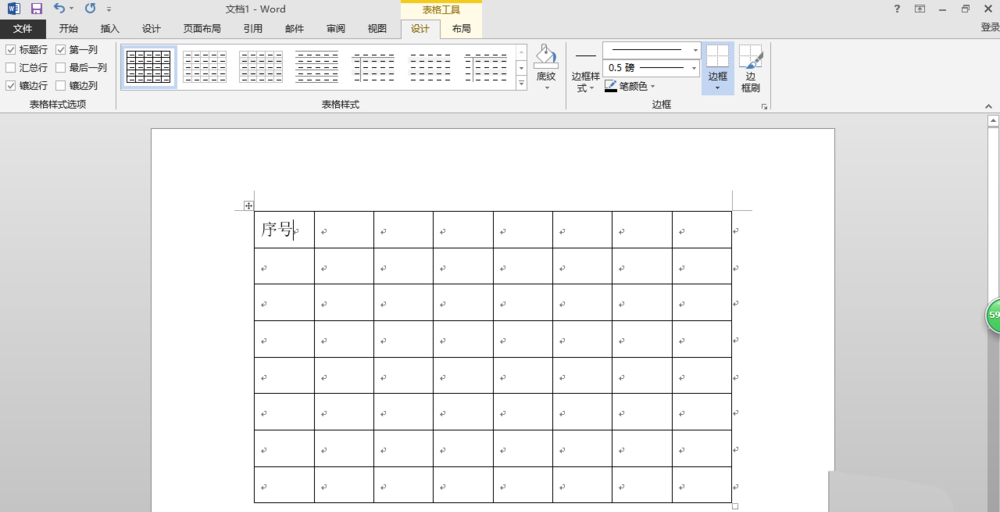The image size is (1000, 512).
Task: Open the 笔颜色 dropdown arrow
Action: [x=653, y=86]
